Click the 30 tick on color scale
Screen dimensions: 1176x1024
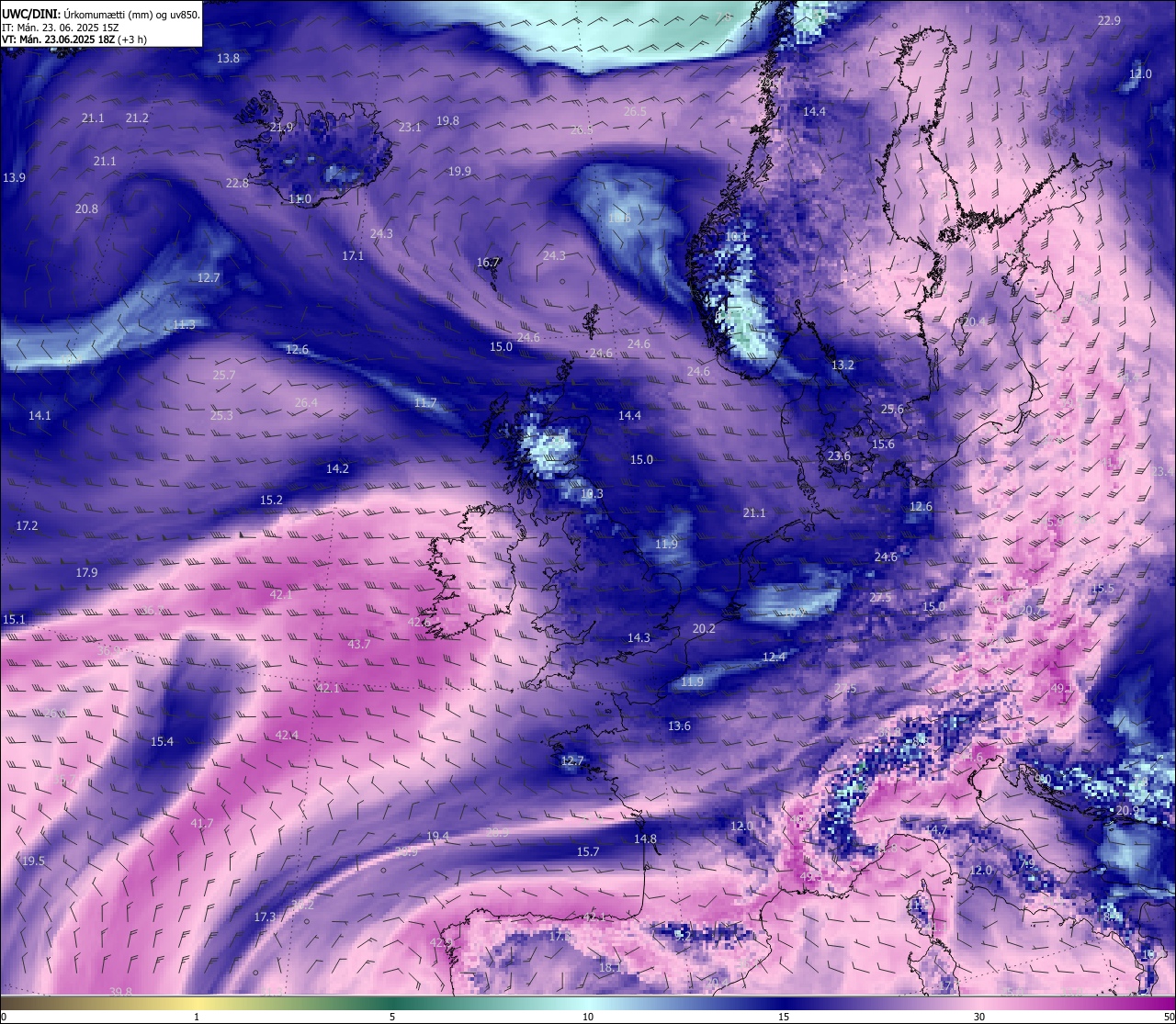(979, 1016)
